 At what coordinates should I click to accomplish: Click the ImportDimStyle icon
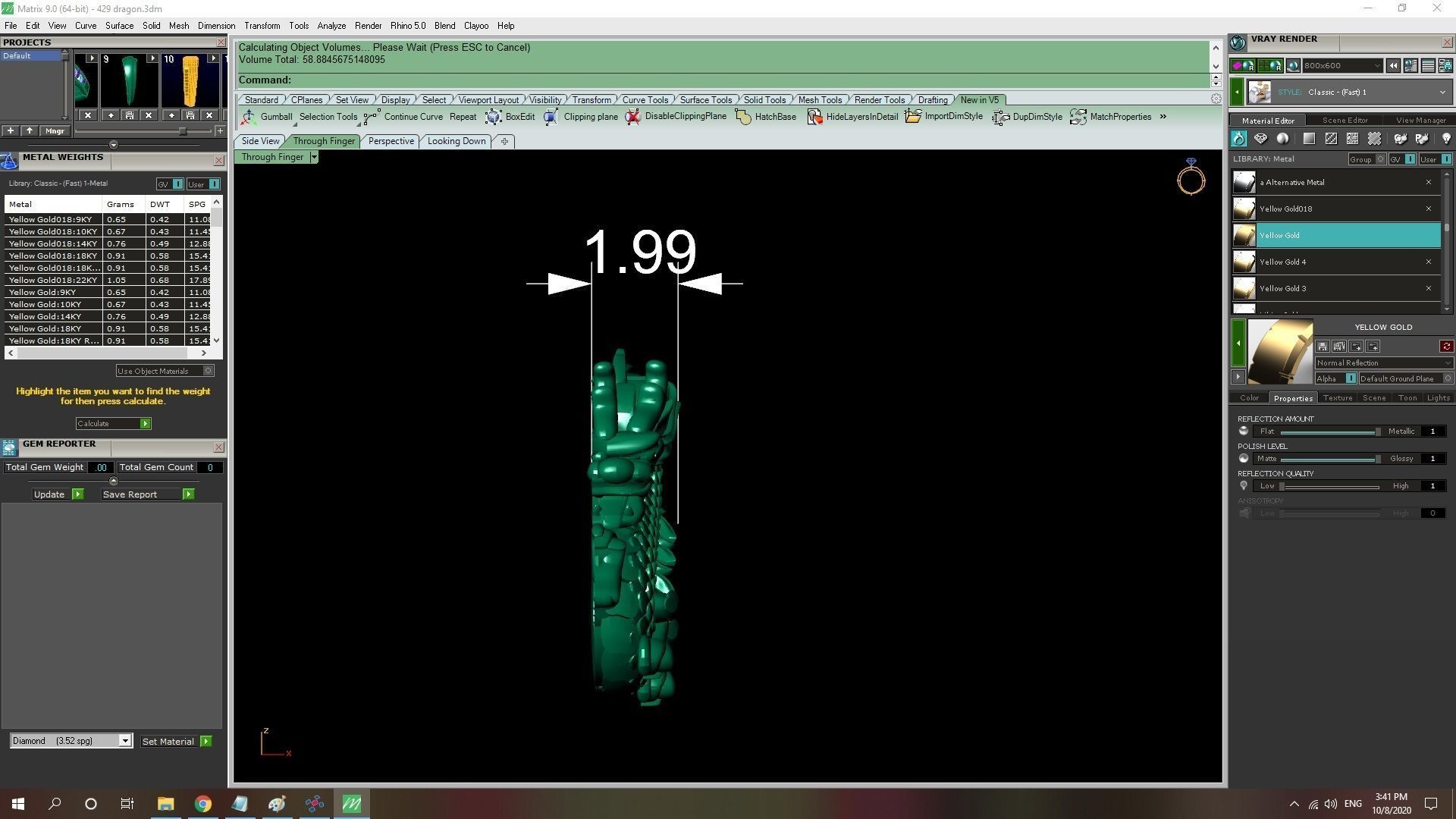pos(913,117)
